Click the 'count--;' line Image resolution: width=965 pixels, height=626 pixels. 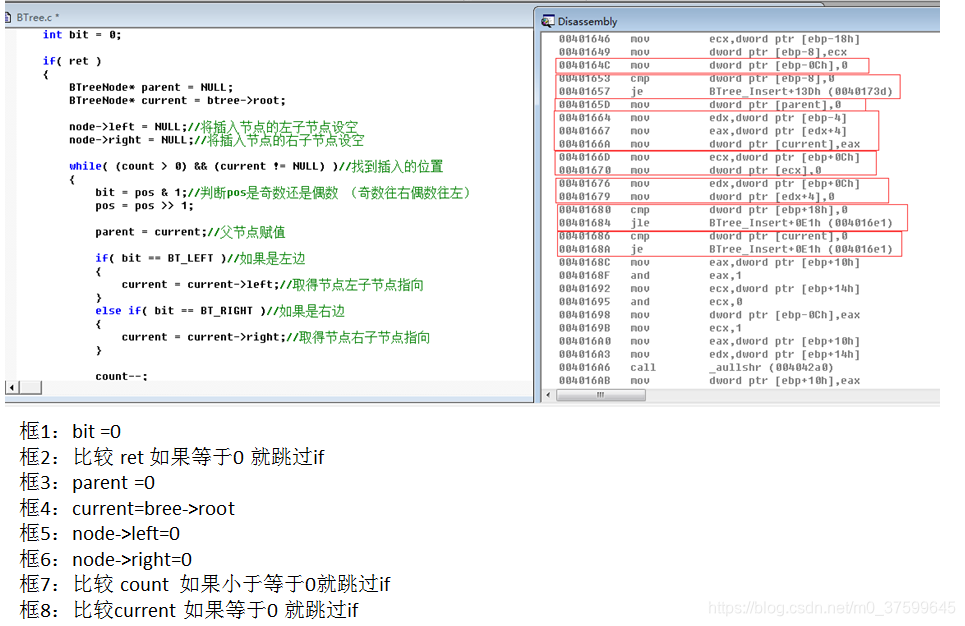pos(122,376)
